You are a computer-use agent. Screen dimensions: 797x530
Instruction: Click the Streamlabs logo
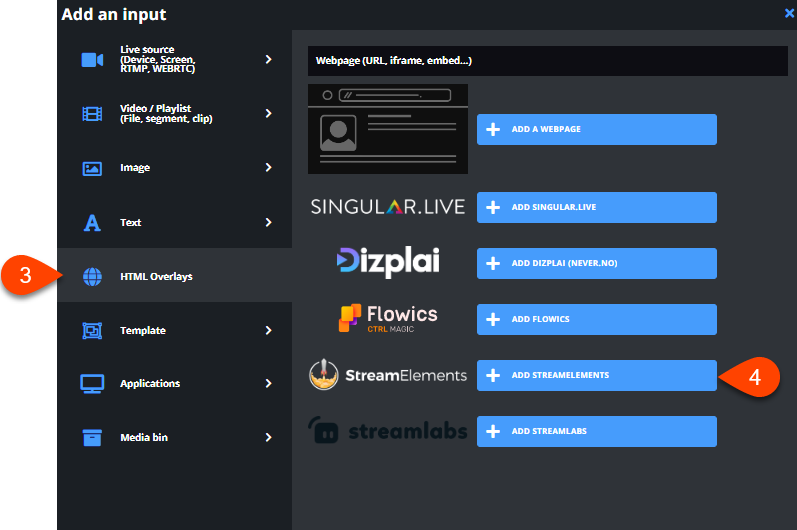388,431
